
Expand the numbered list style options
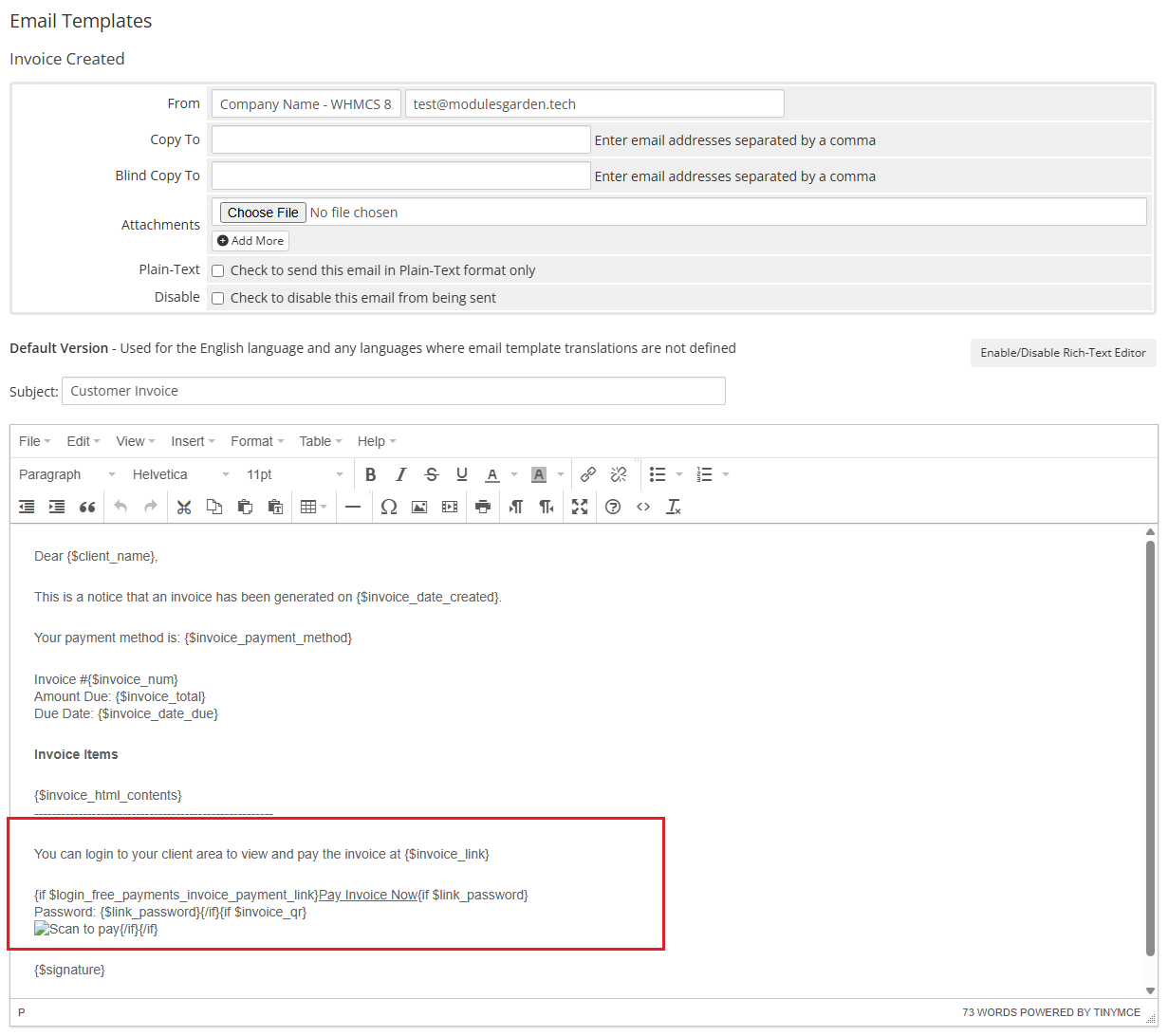click(726, 474)
